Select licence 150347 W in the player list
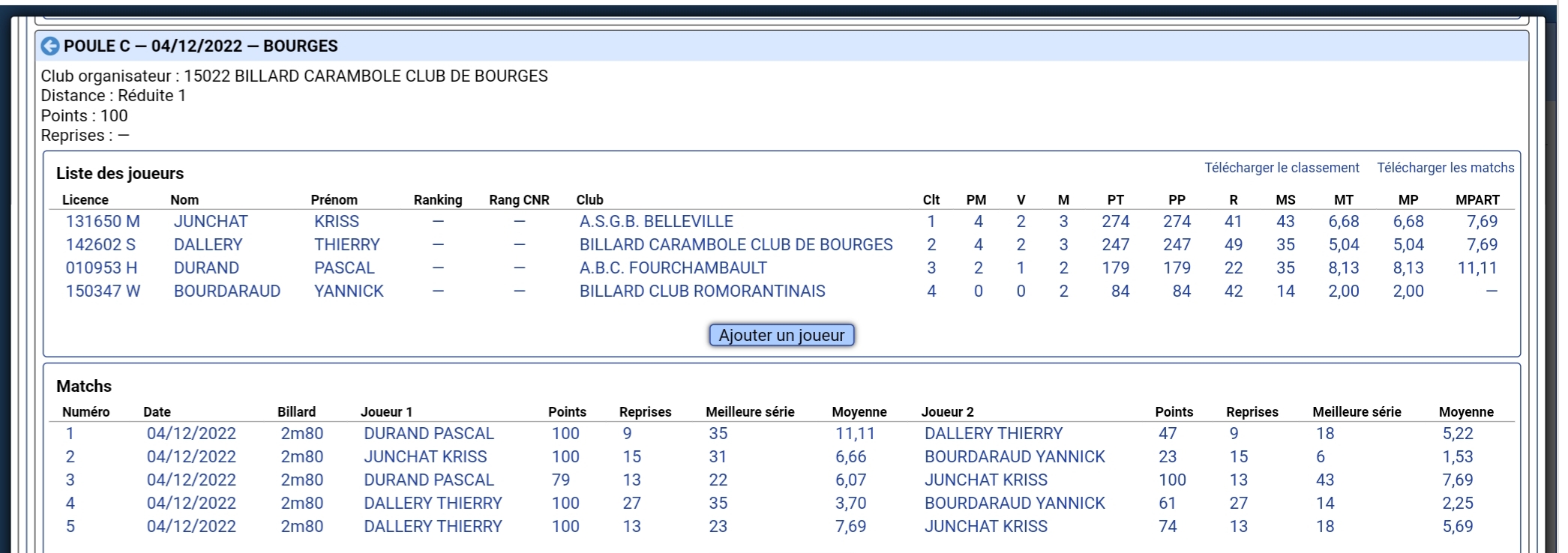 (x=103, y=291)
